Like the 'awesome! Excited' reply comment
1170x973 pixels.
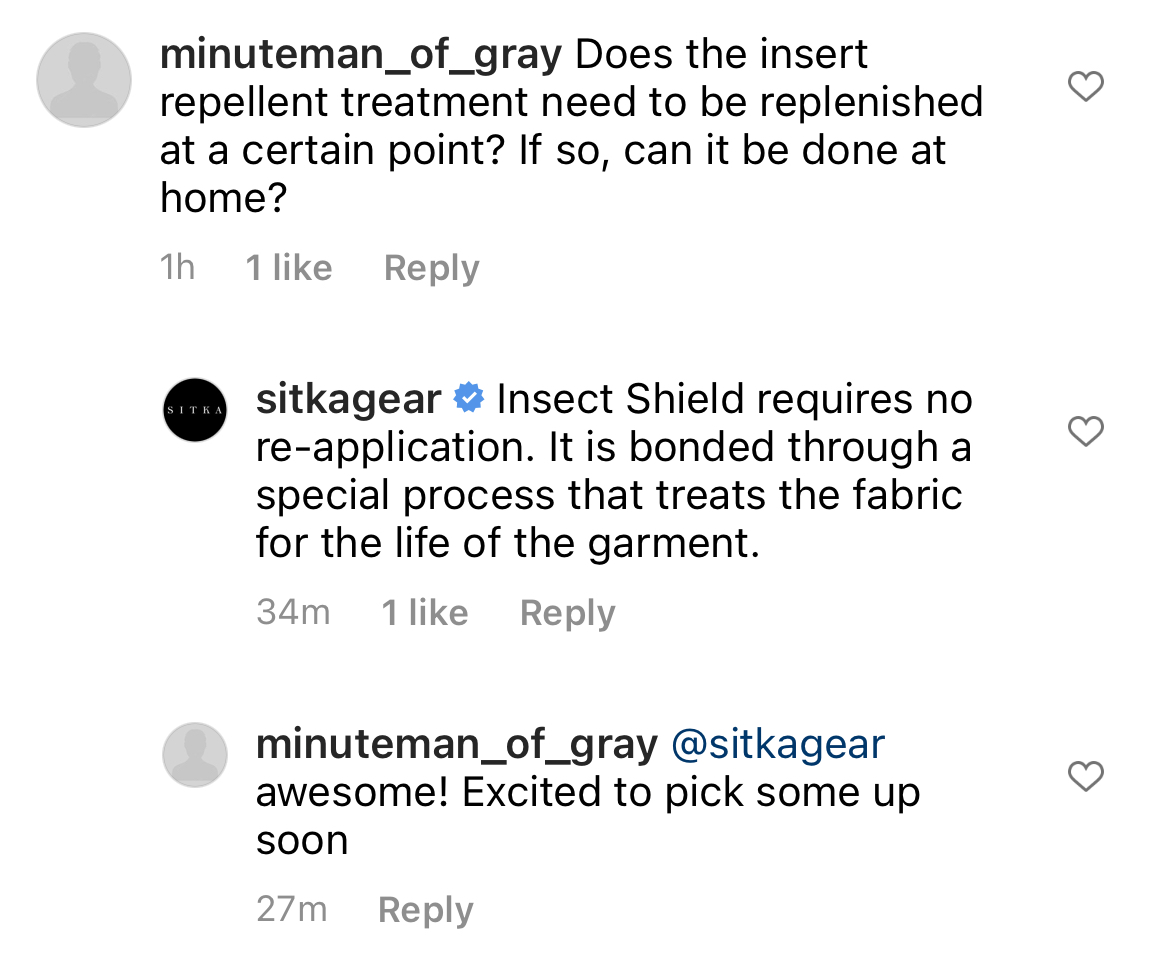(1086, 776)
